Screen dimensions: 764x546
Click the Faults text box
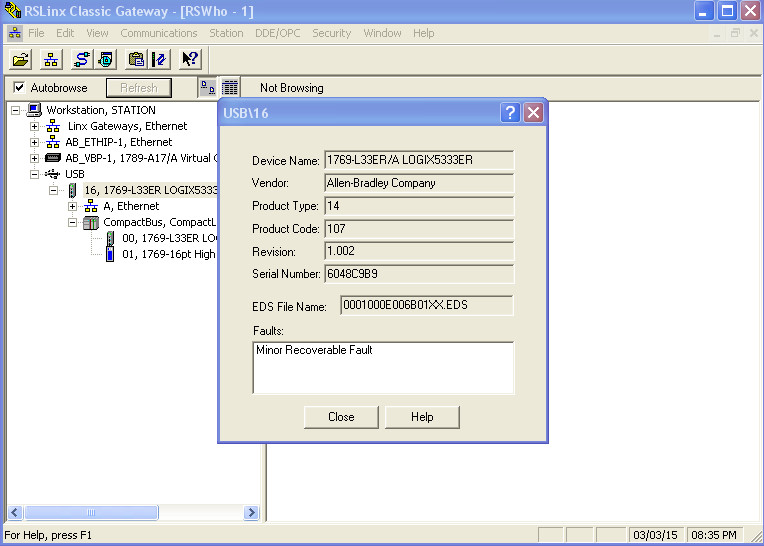[383, 368]
